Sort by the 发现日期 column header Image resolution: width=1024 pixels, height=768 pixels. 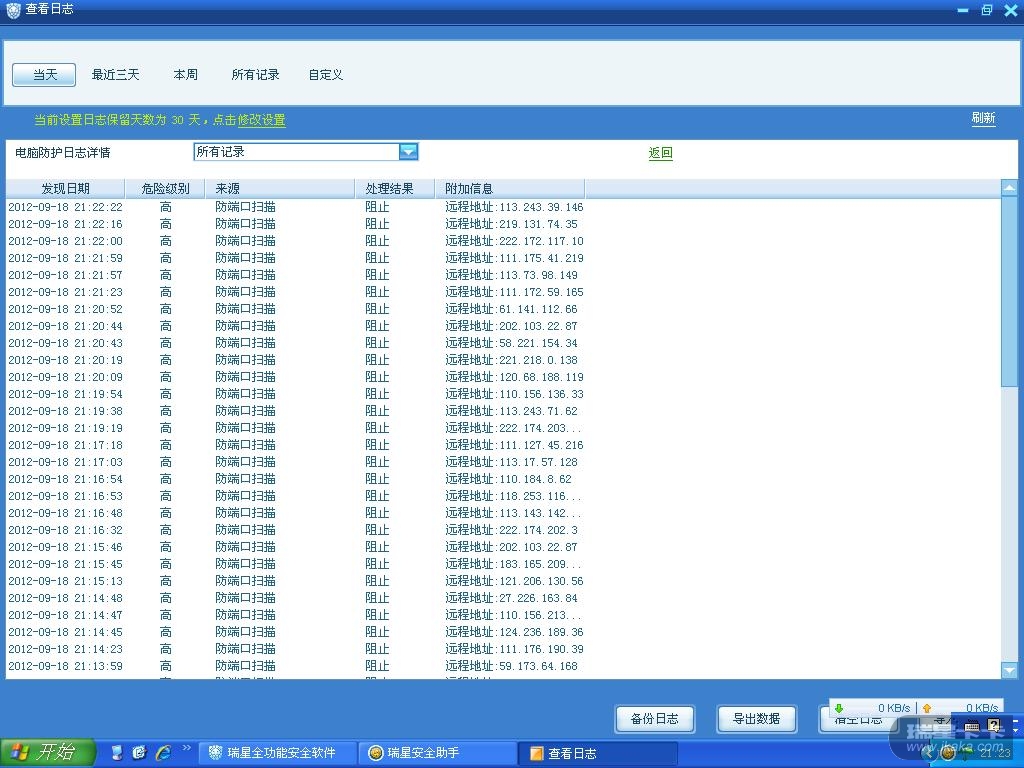pos(65,189)
